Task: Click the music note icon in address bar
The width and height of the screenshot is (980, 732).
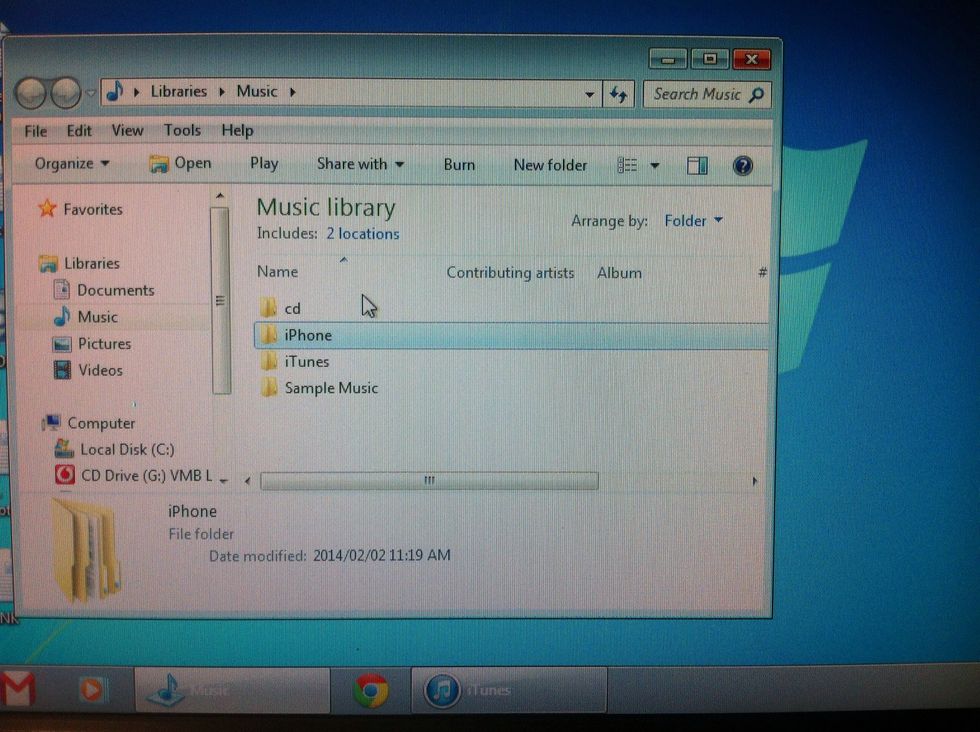Action: [115, 92]
